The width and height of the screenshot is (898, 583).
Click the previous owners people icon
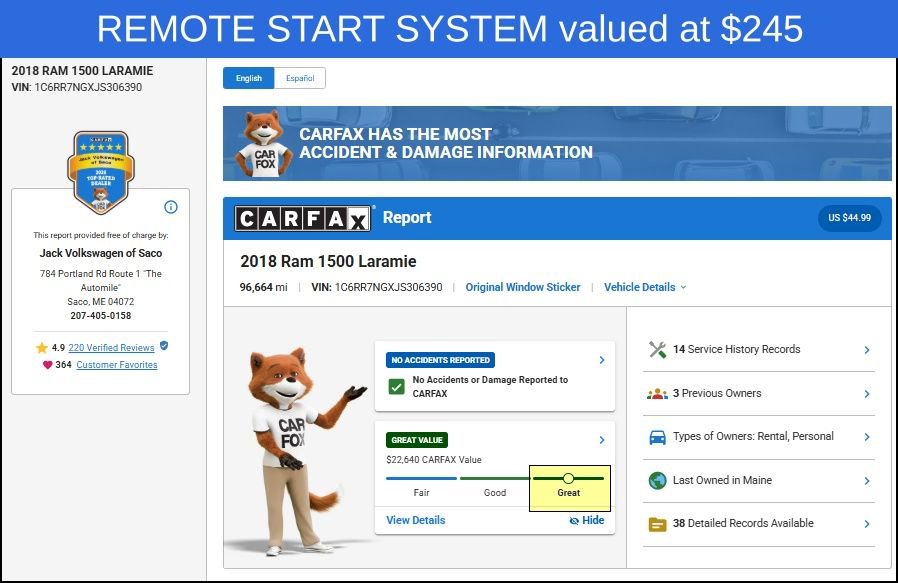tap(657, 394)
